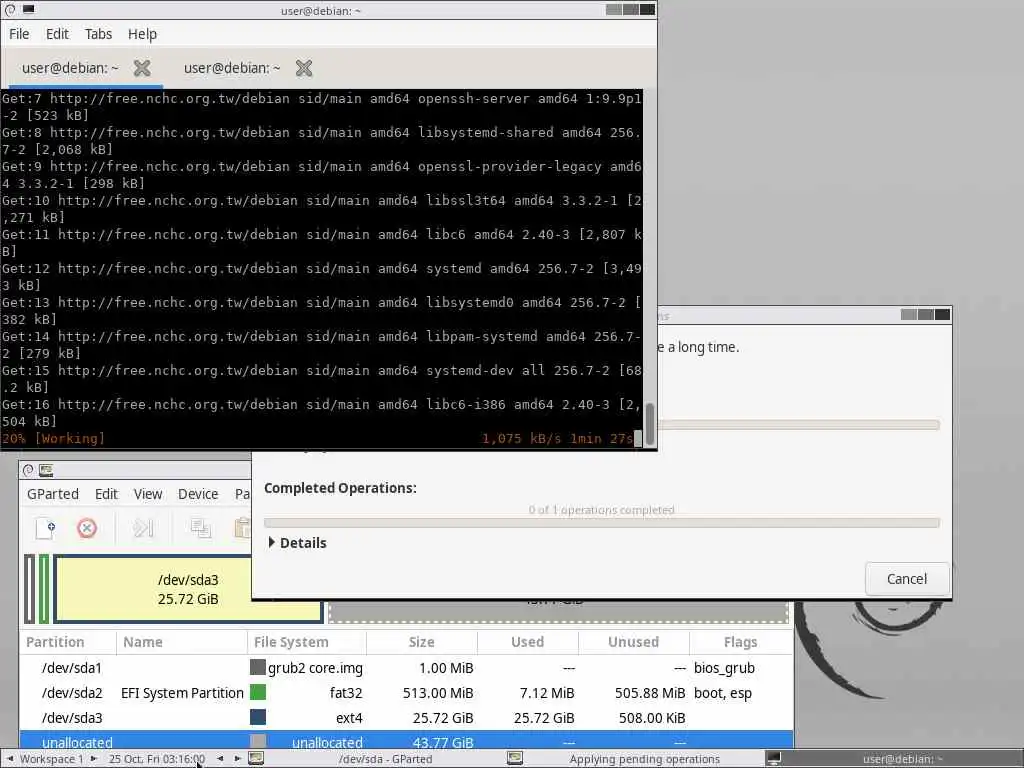The image size is (1024, 768).
Task: Click the taskbar clock '25 Oct, Fri 03:16:00'
Action: coord(157,759)
